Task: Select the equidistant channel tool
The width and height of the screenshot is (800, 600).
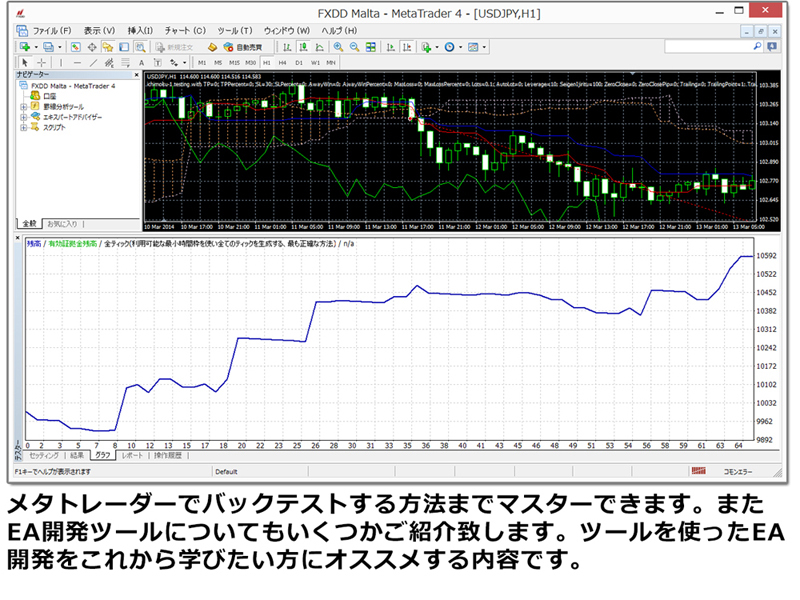Action: click(x=109, y=63)
